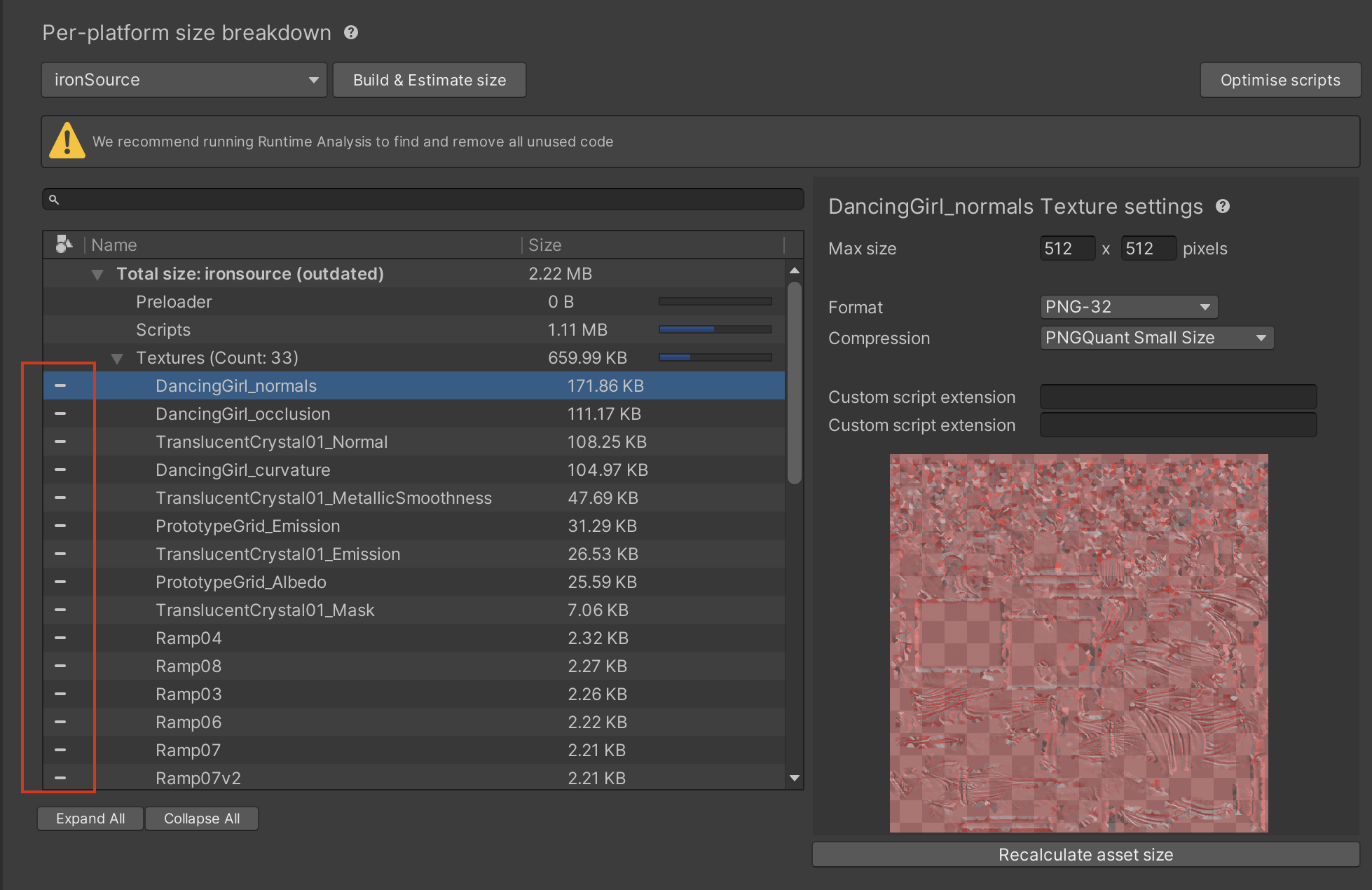
Task: Select the DancingGirl_curvature row
Action: click(414, 470)
